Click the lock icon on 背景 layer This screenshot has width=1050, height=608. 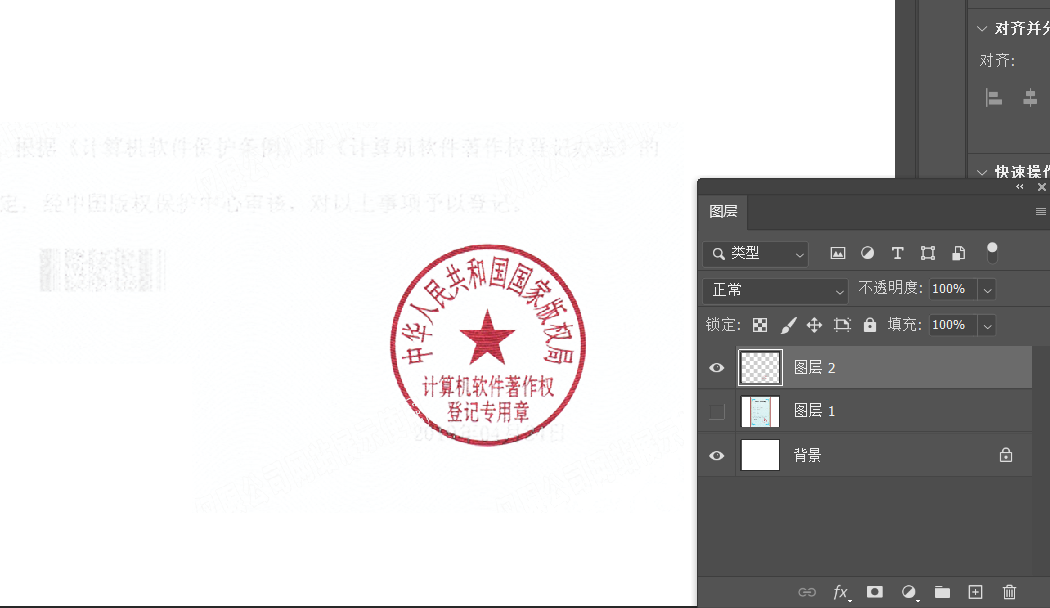(x=1006, y=455)
